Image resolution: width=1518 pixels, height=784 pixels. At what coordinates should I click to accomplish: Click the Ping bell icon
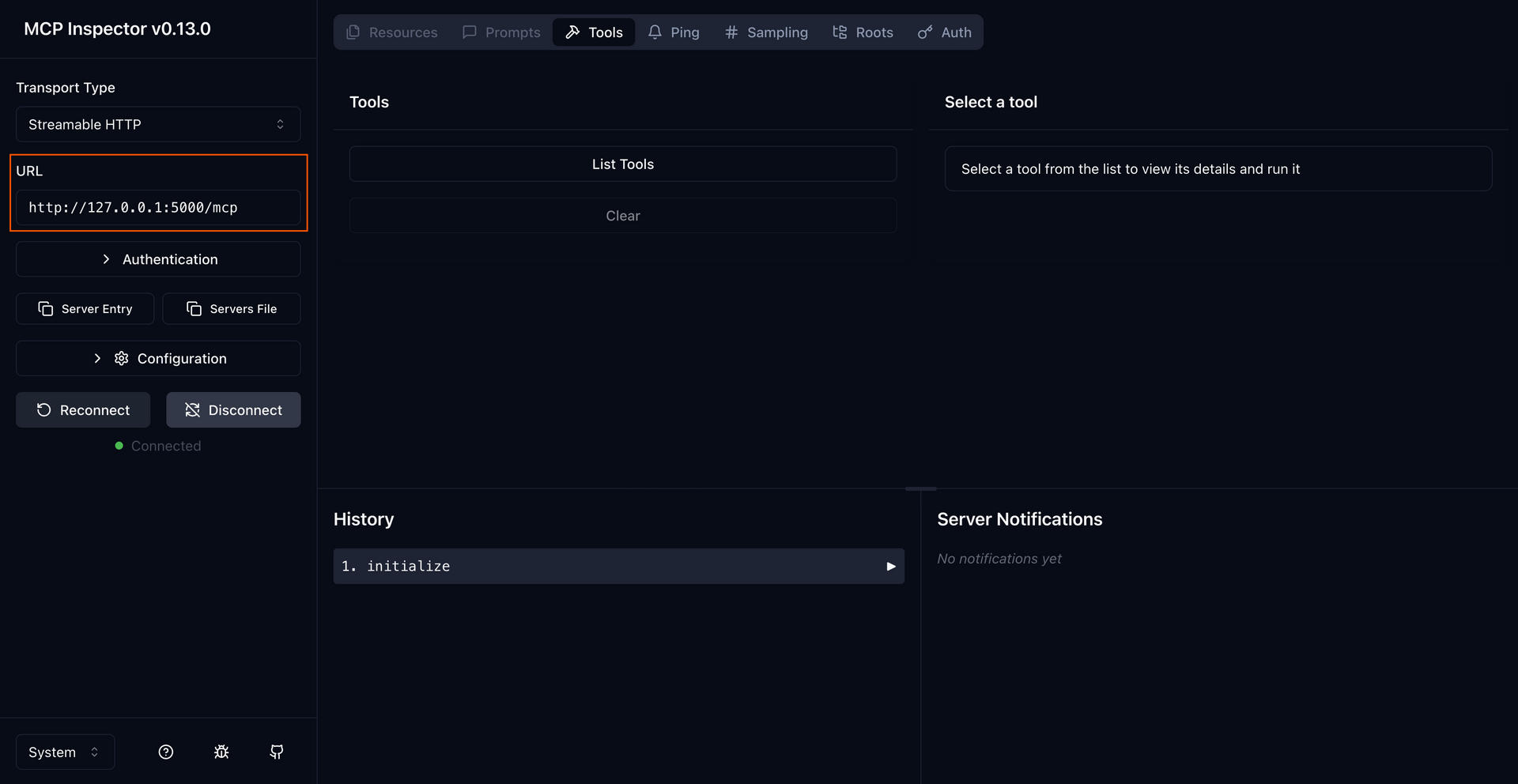click(655, 32)
